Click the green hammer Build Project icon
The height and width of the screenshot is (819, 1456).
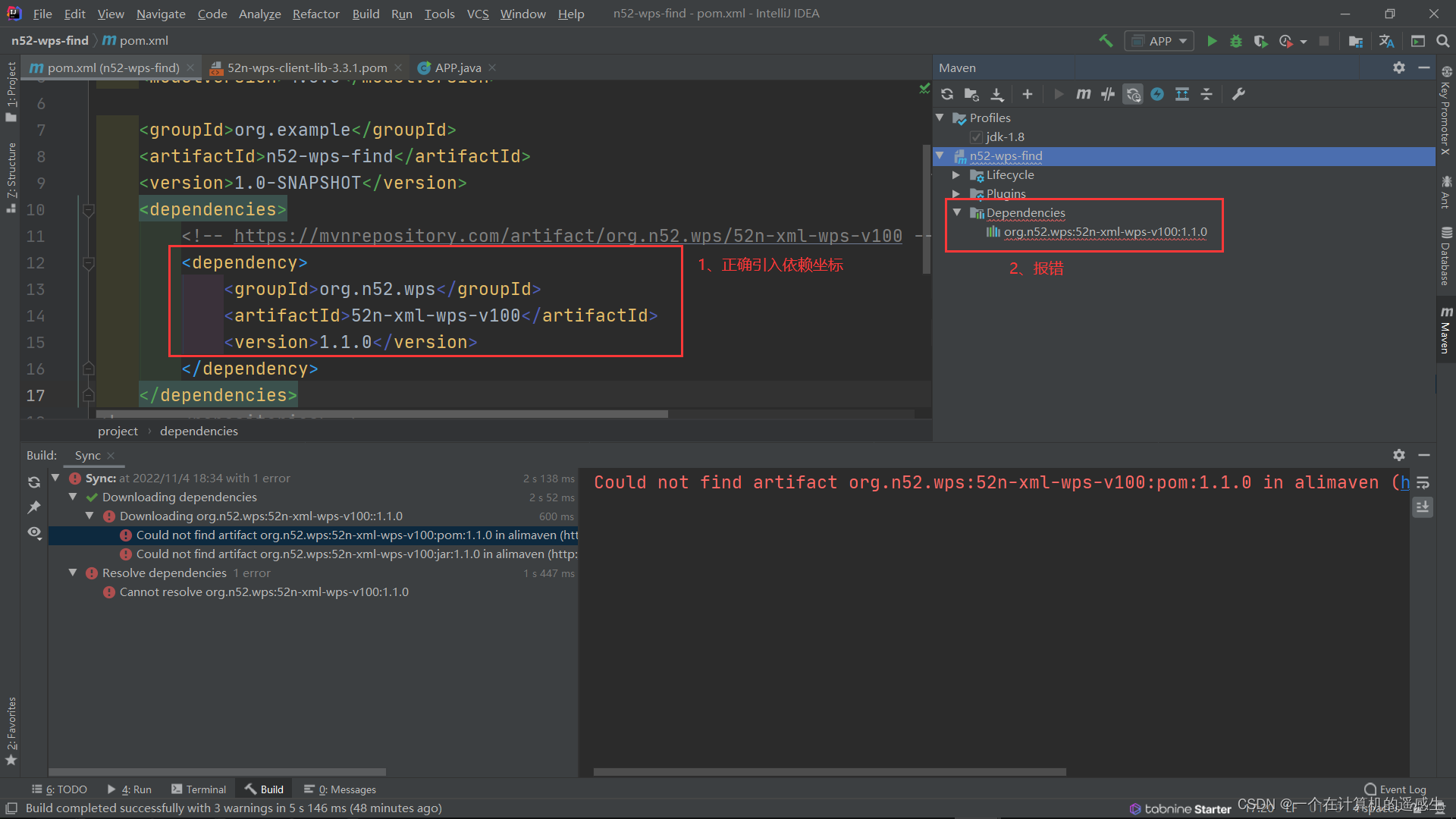point(1106,41)
